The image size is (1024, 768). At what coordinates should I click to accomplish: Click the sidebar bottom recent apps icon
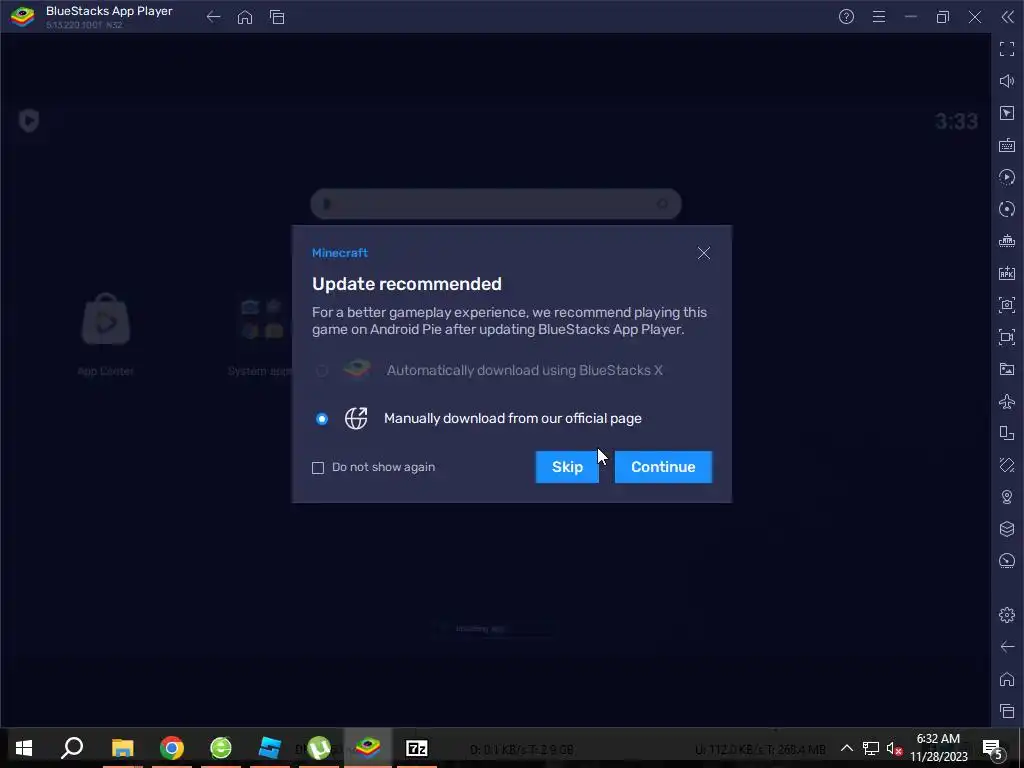point(1007,711)
